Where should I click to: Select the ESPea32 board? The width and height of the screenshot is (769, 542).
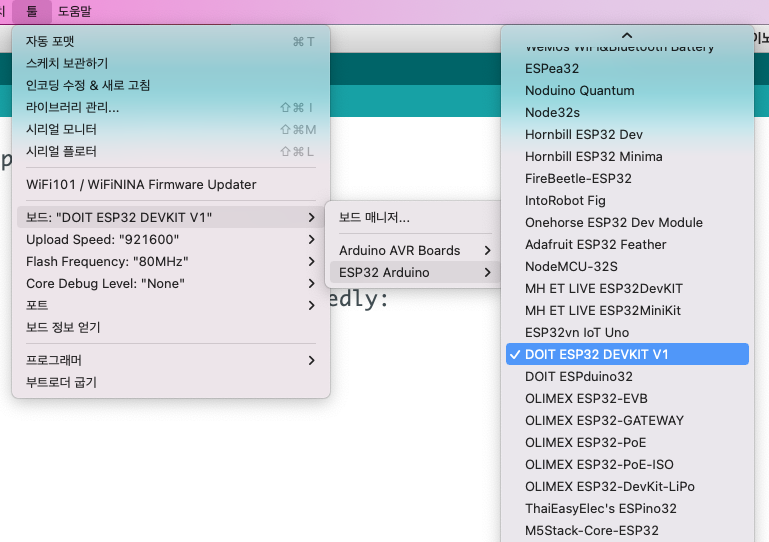[x=627, y=69]
